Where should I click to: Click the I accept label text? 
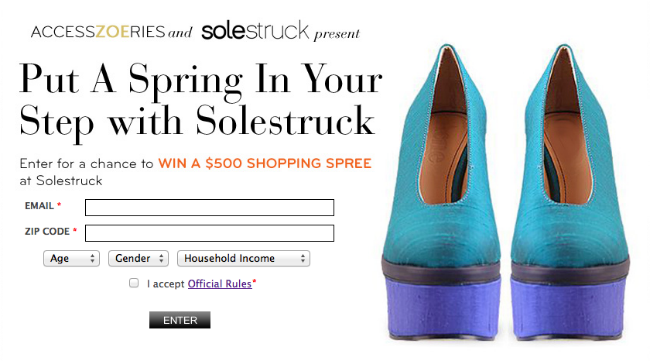pyautogui.click(x=166, y=284)
